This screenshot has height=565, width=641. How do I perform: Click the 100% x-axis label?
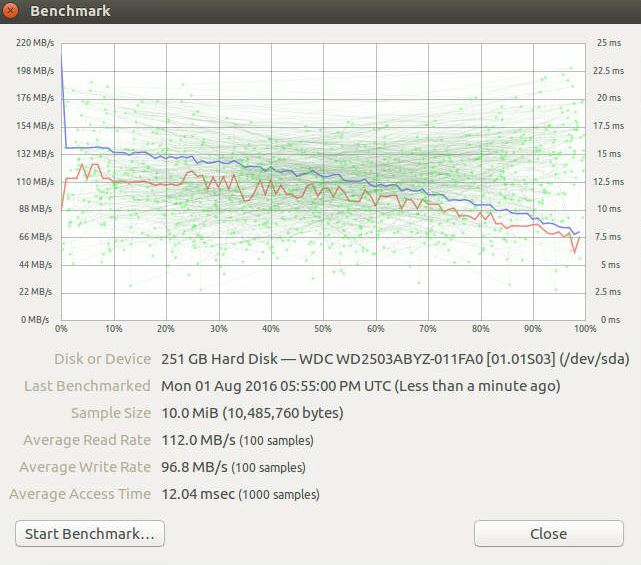[x=585, y=329]
